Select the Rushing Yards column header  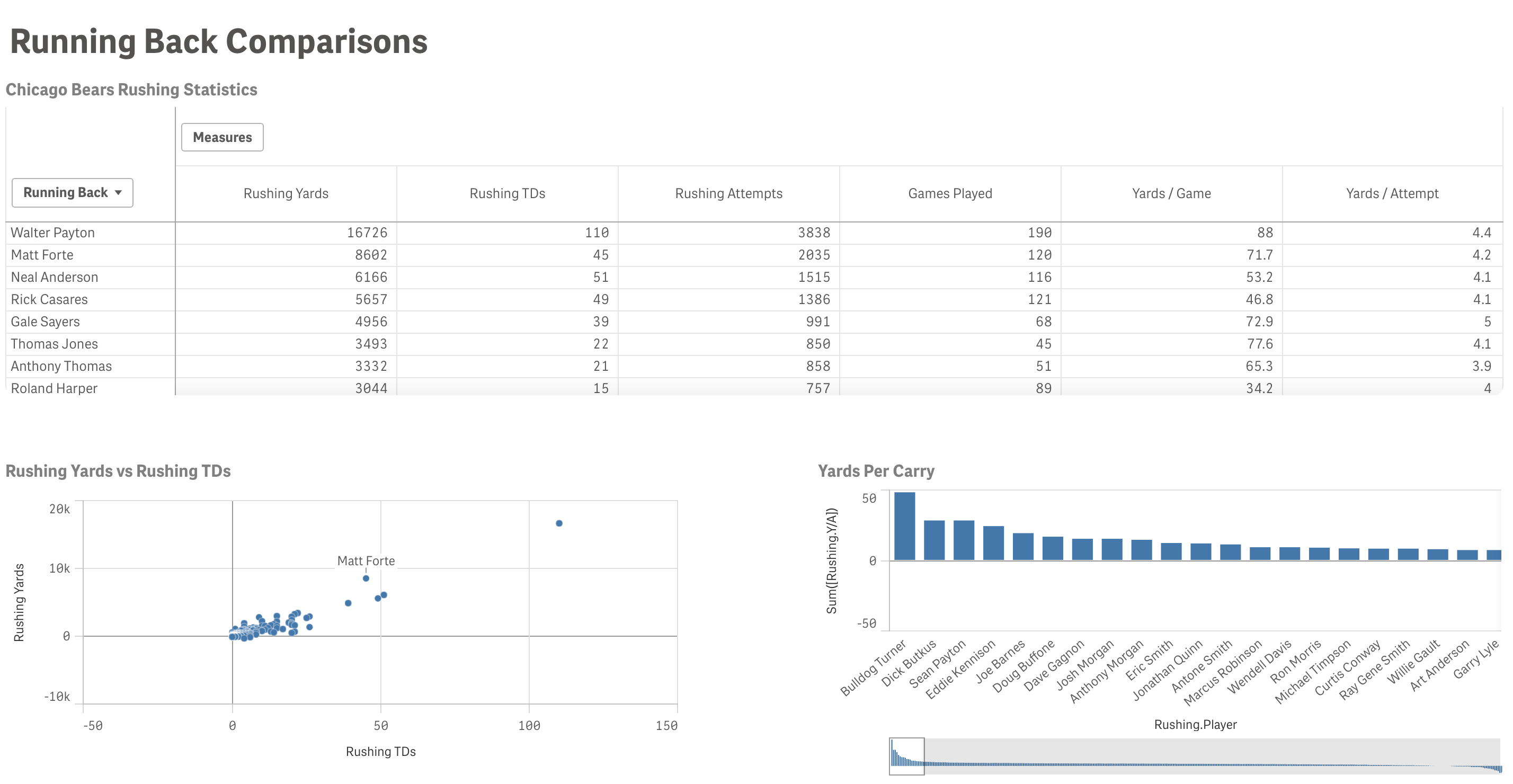click(286, 193)
